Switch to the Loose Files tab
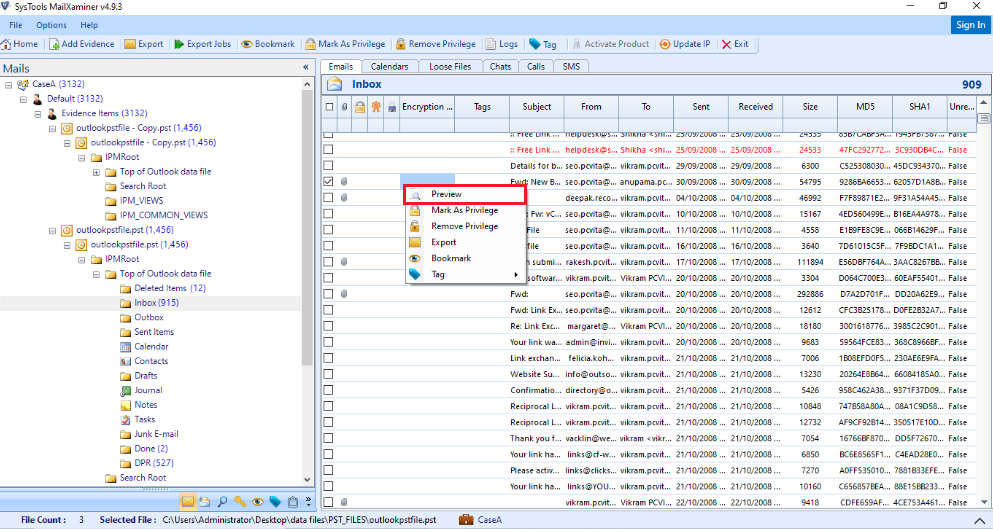Viewport: 993px width, 529px height. pyautogui.click(x=450, y=67)
